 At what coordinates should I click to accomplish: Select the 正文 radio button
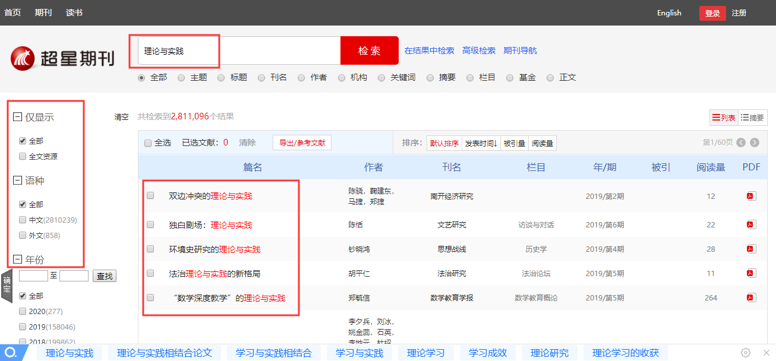(549, 78)
